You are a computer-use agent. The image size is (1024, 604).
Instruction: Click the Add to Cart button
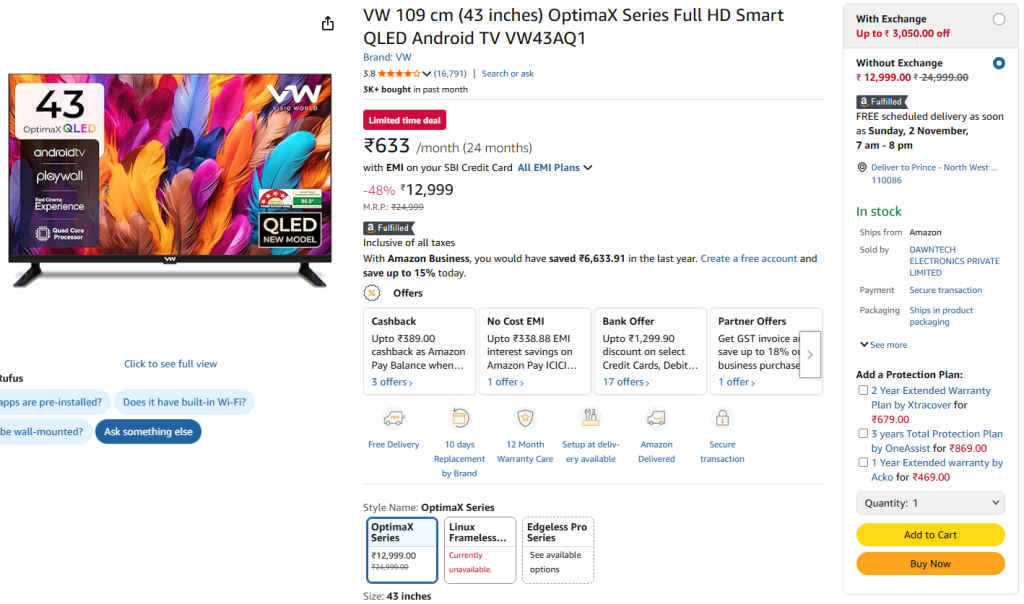(930, 535)
